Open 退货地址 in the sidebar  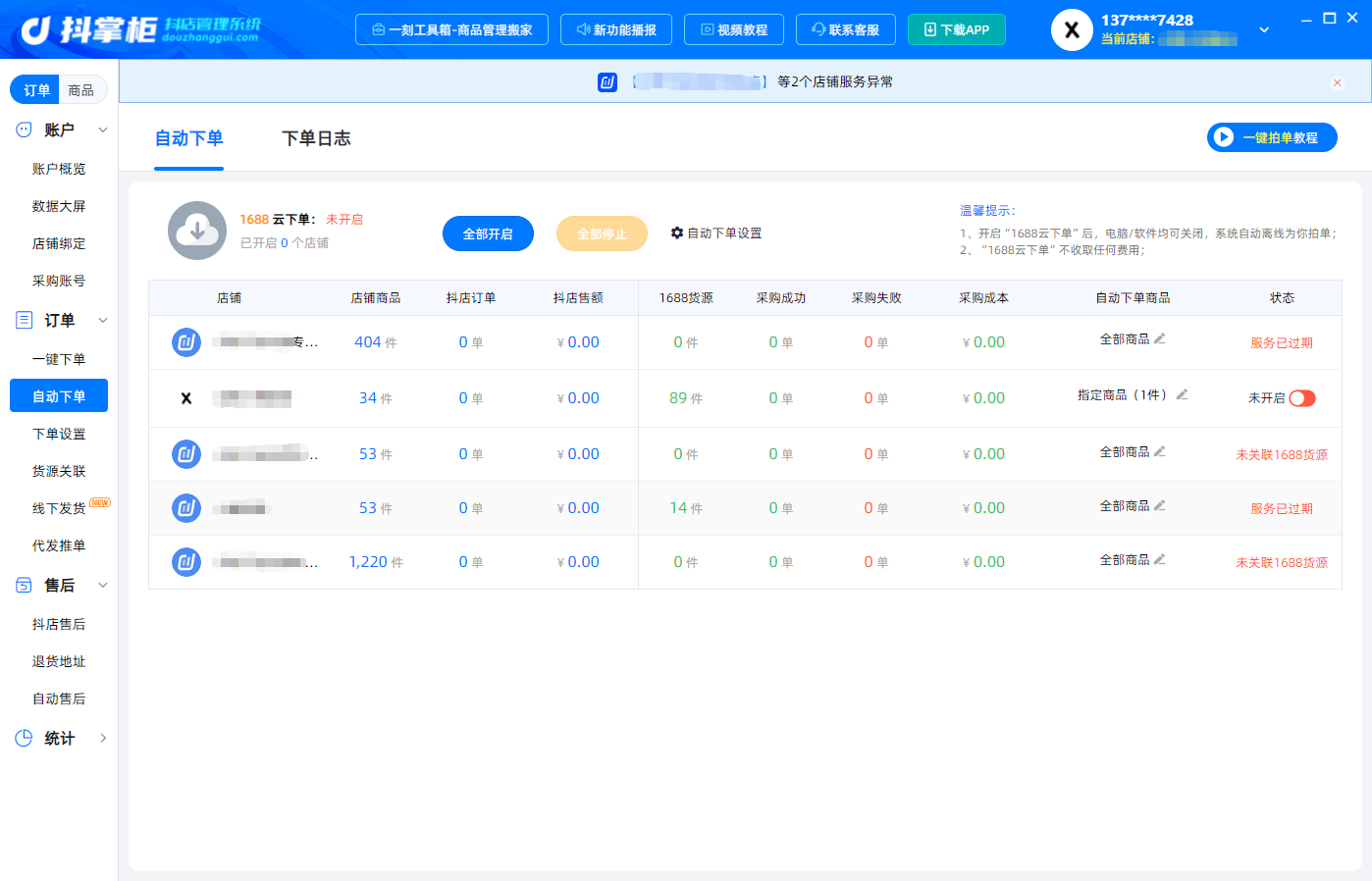[x=59, y=661]
